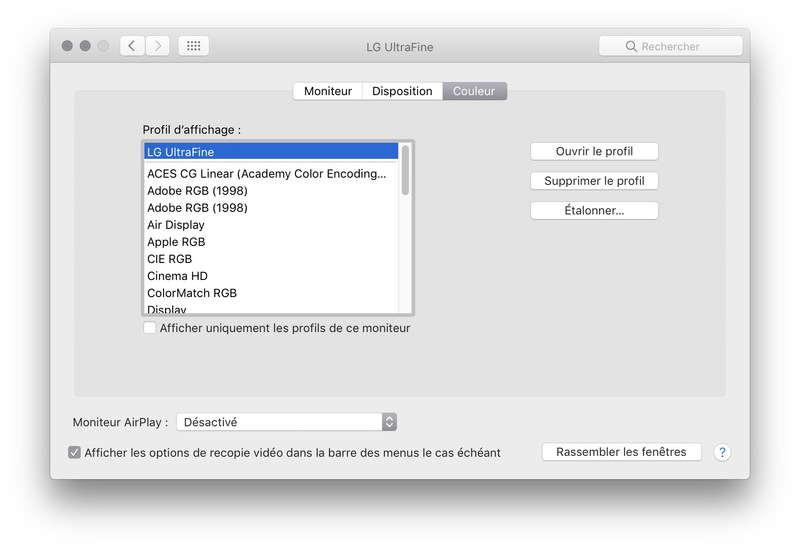800x551 pixels.
Task: Select the Apple RGB profile
Action: tap(271, 242)
